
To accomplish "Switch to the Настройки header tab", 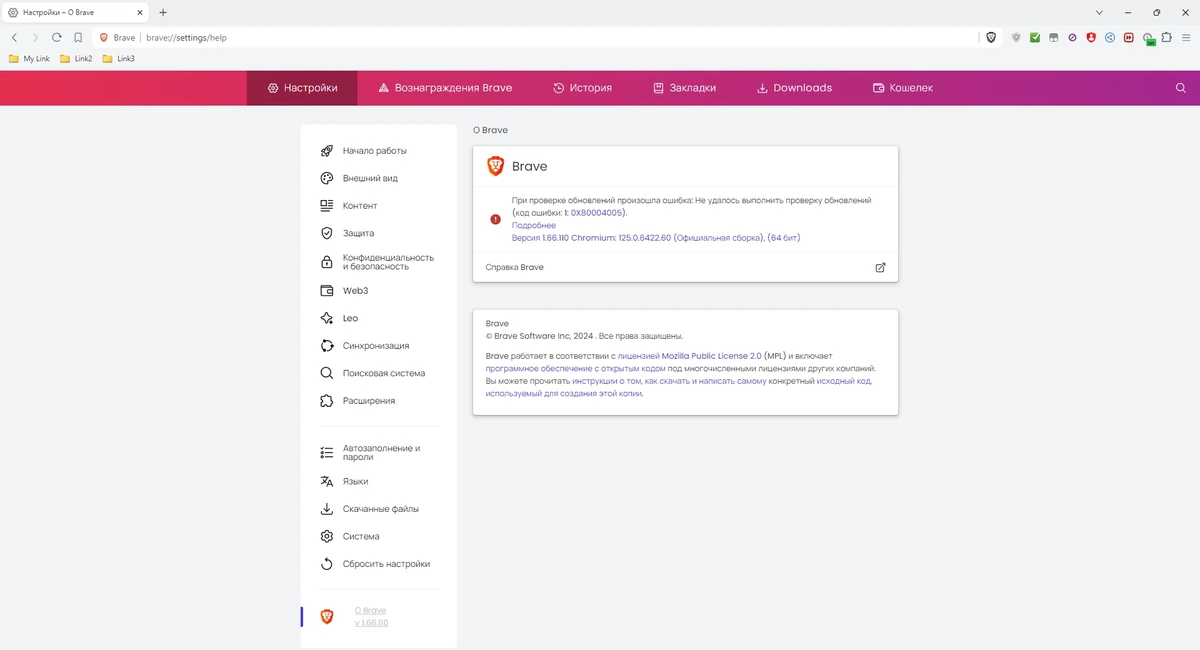I will (x=302, y=88).
